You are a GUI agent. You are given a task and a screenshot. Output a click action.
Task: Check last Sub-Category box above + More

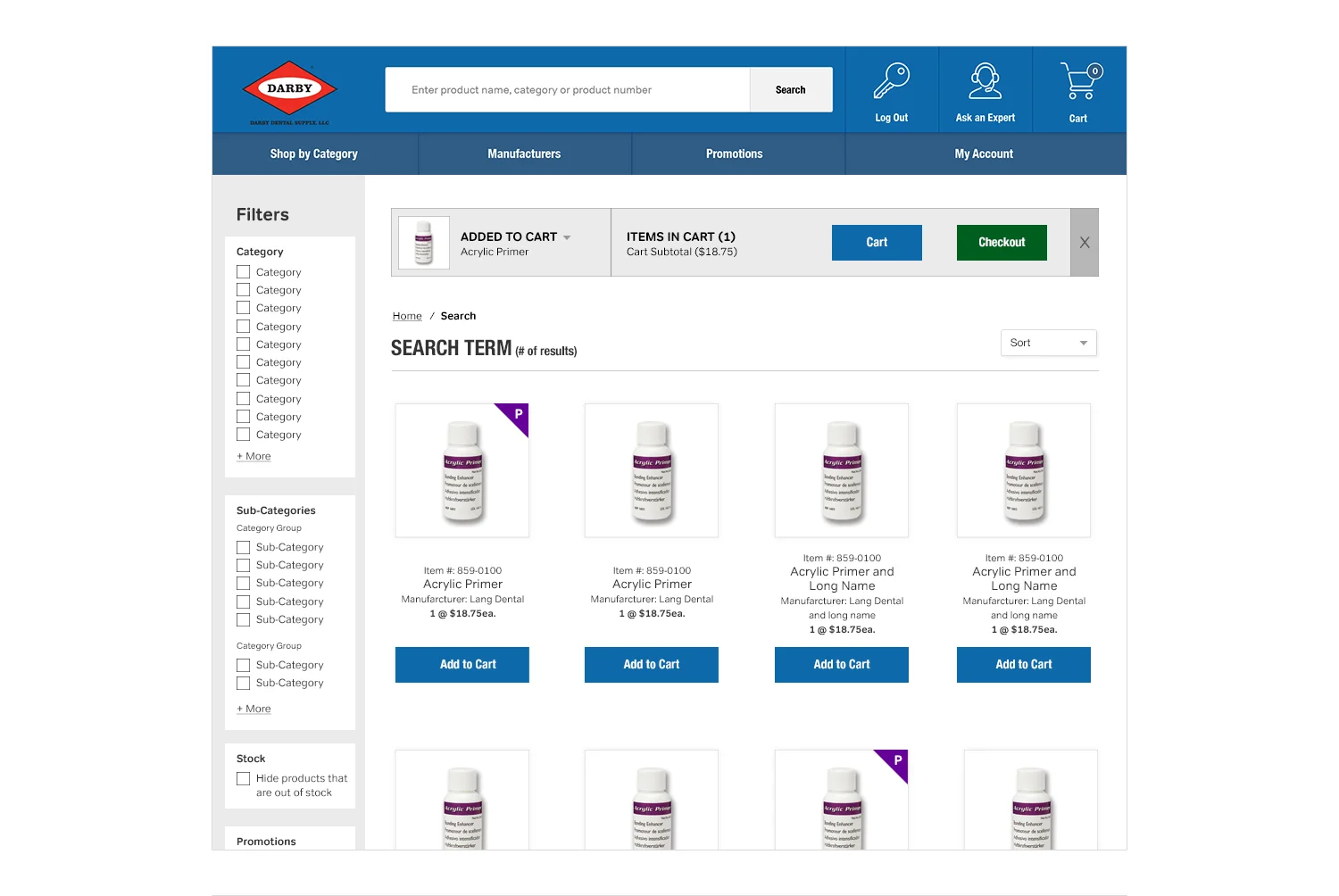[x=243, y=683]
